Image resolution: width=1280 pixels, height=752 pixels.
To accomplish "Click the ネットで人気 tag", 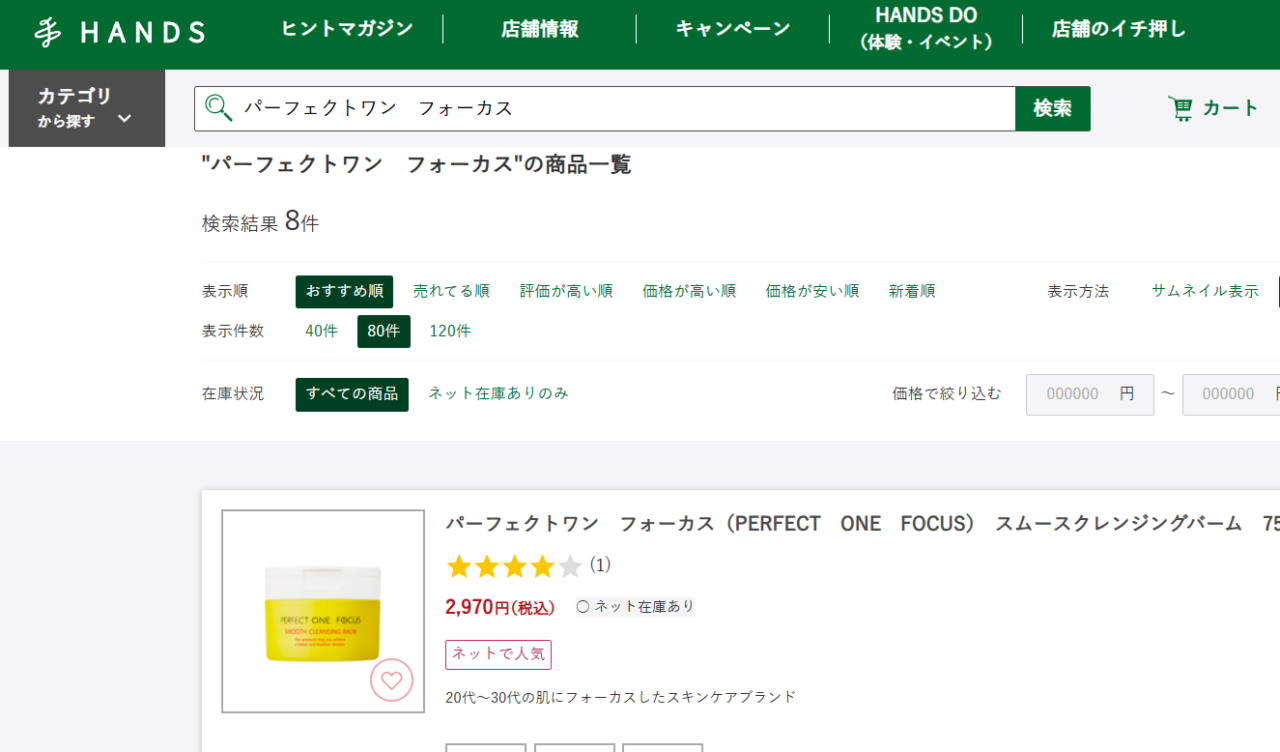I will coord(498,654).
